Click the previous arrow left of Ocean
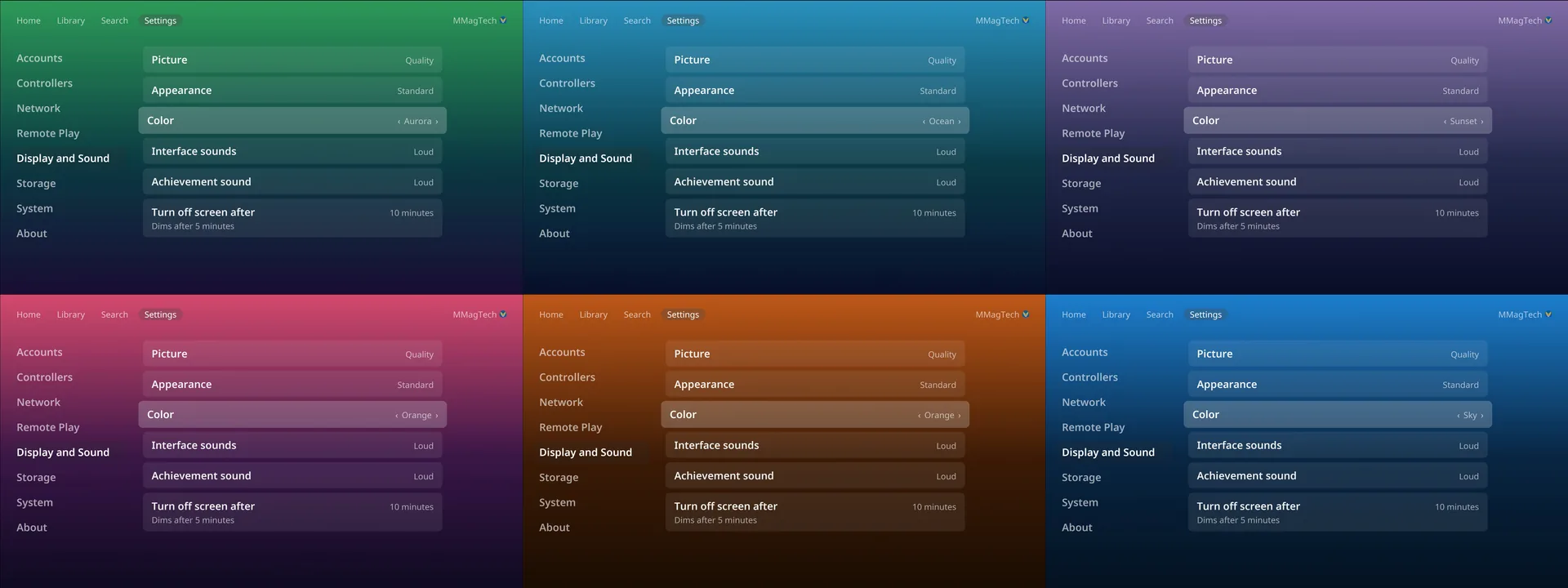 [x=924, y=122]
